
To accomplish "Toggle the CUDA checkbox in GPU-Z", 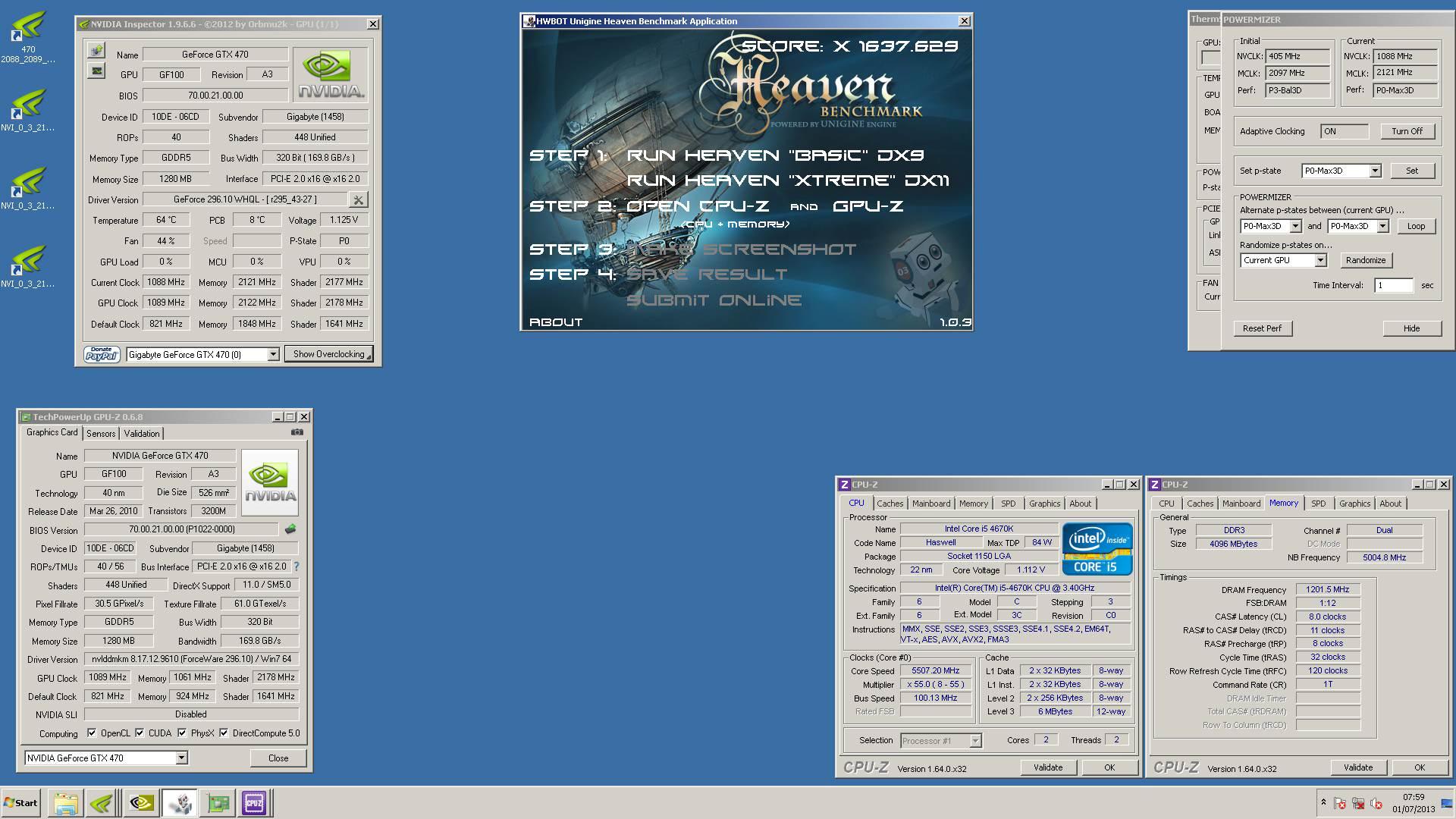I will (x=140, y=733).
